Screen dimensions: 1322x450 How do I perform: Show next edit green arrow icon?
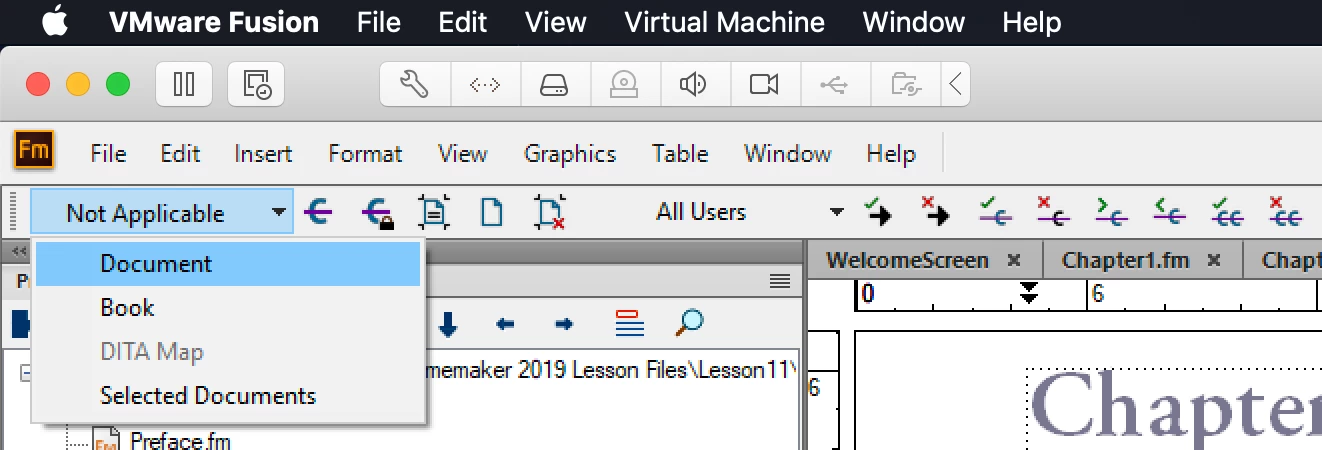pos(1112,211)
